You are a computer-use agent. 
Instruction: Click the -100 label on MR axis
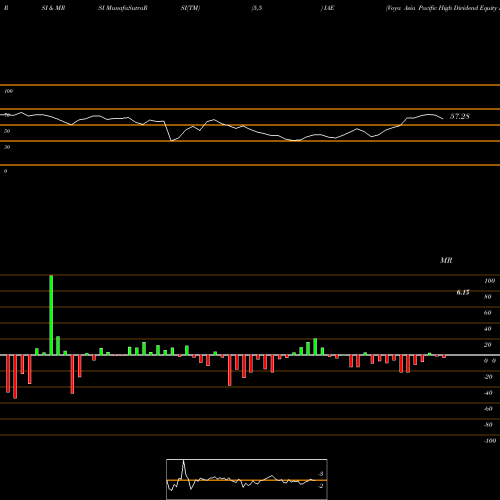coord(490,441)
